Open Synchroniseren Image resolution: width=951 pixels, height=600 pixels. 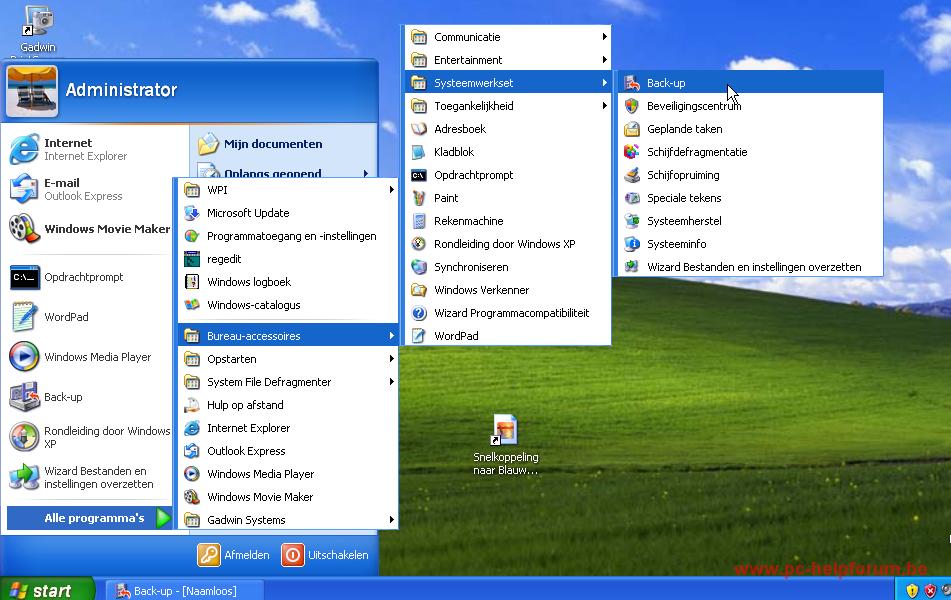(x=508, y=268)
